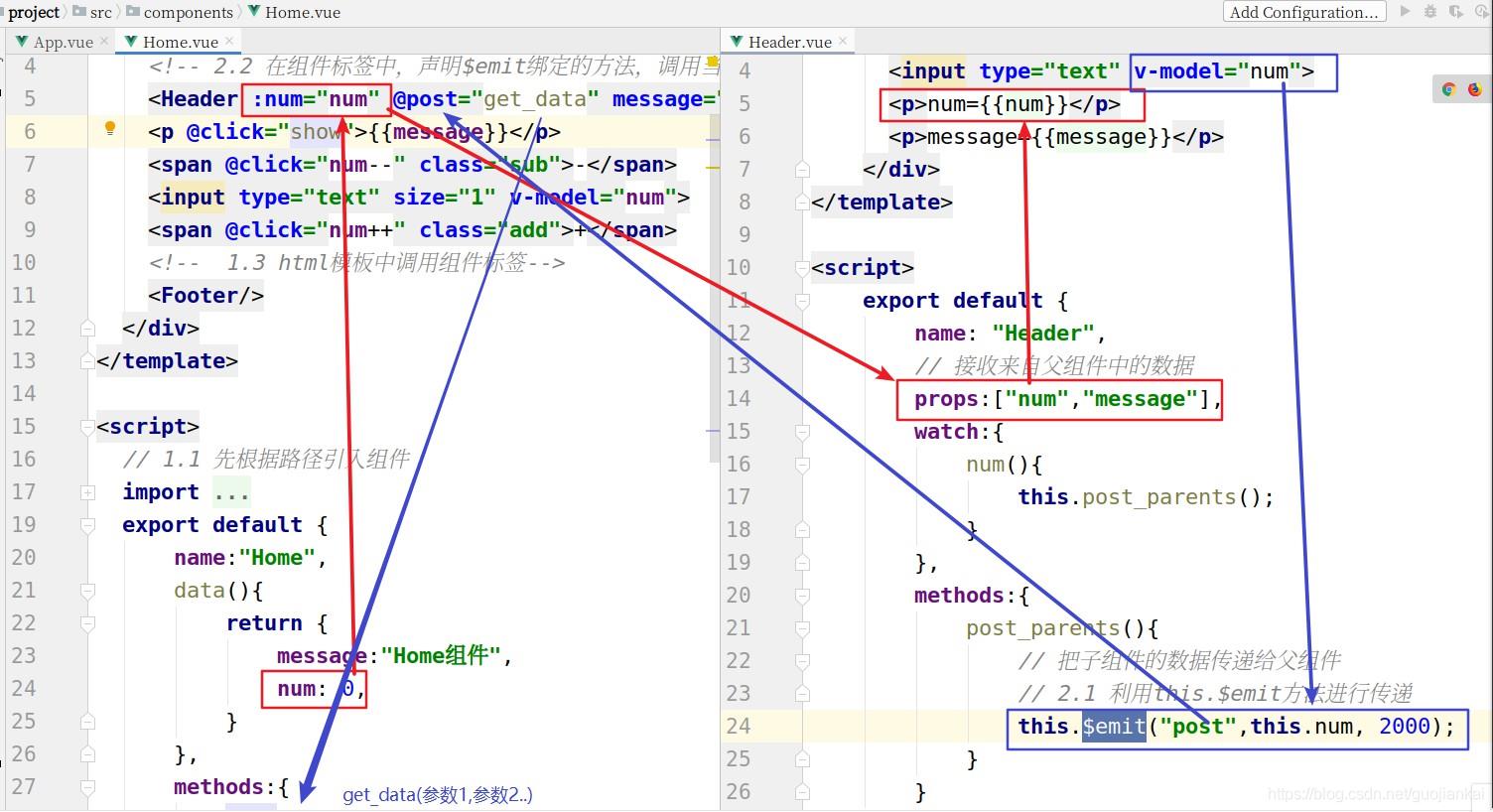Click the src folder breadcrumb
This screenshot has height=812, width=1493.
click(91, 12)
